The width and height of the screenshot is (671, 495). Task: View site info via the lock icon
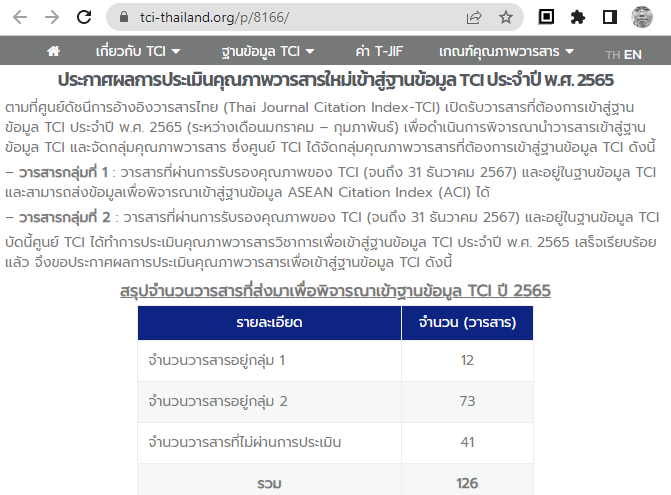tap(124, 17)
